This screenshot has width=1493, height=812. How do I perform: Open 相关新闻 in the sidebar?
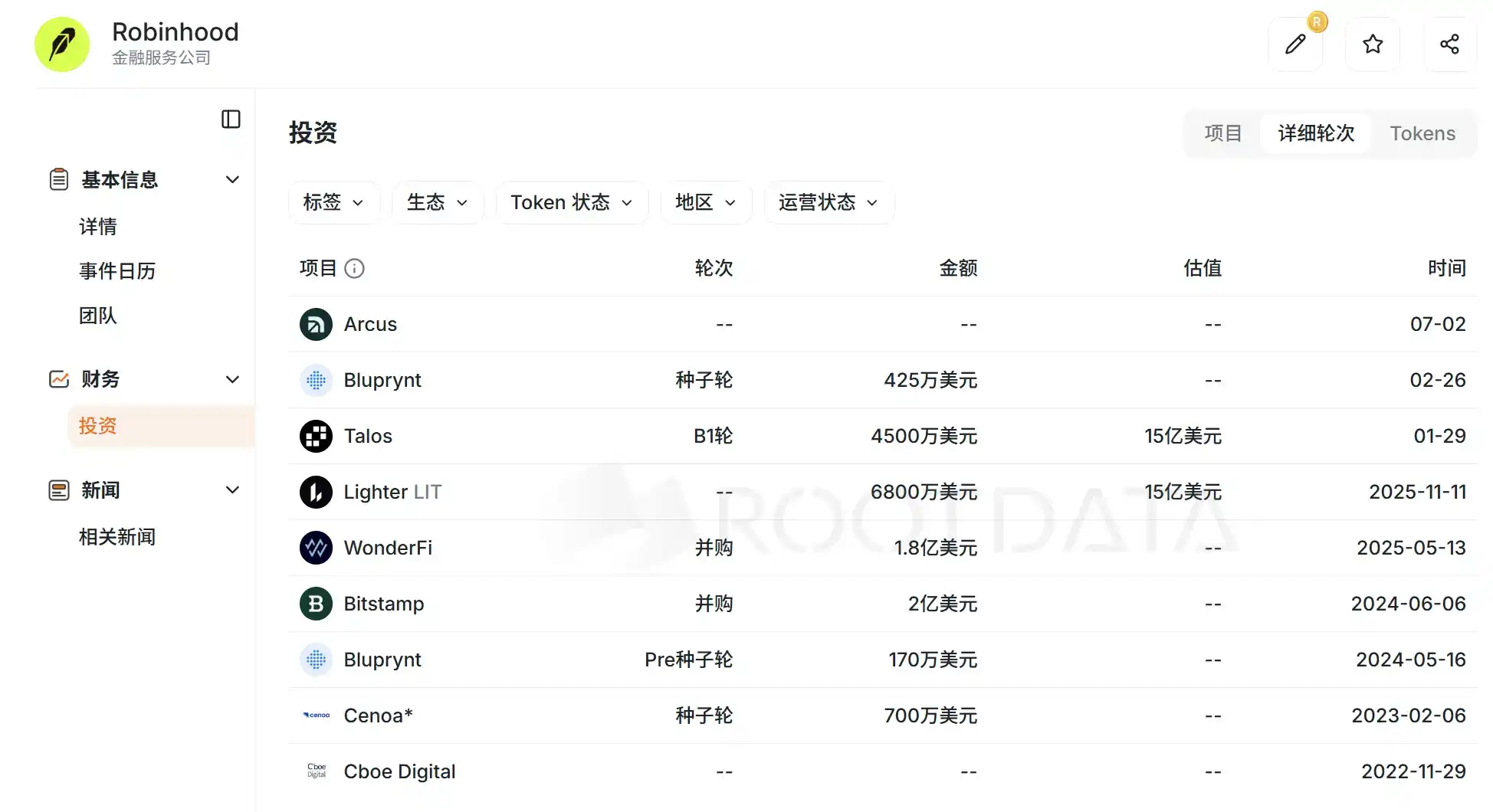[117, 537]
